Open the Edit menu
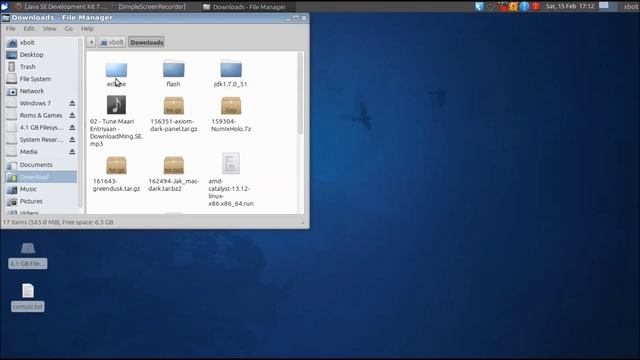 click(29, 29)
